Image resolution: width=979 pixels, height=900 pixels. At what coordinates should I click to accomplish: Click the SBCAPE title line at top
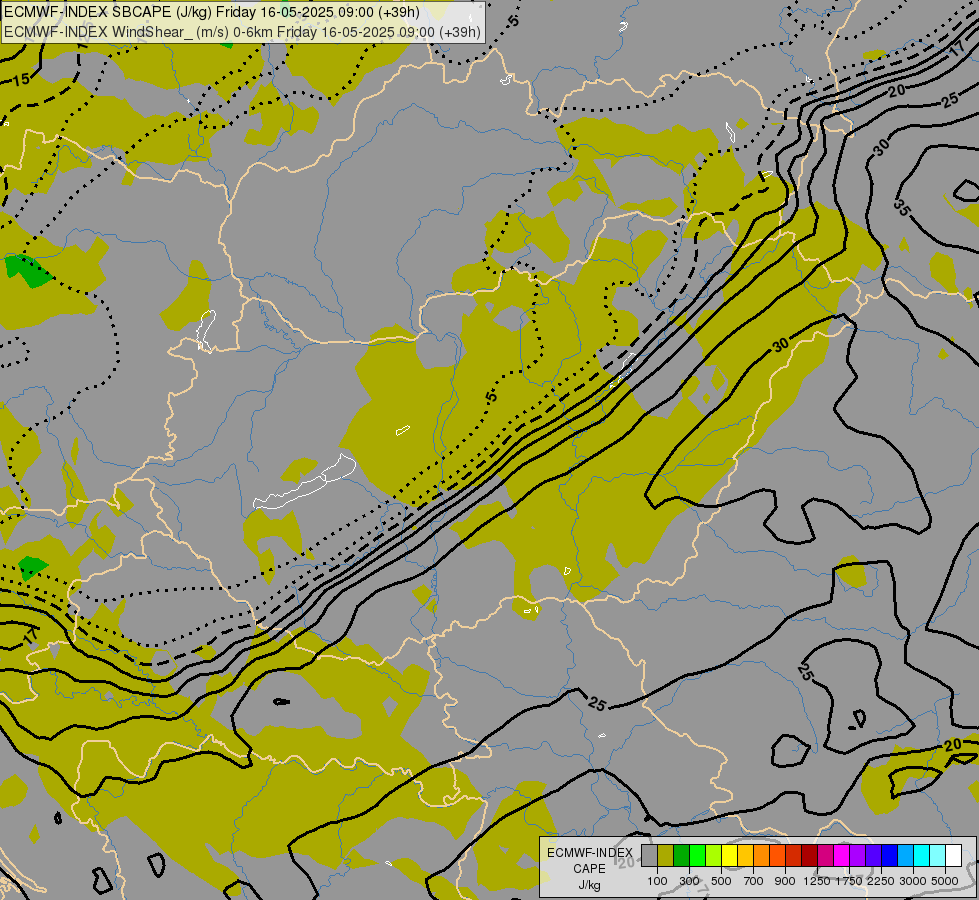click(212, 12)
